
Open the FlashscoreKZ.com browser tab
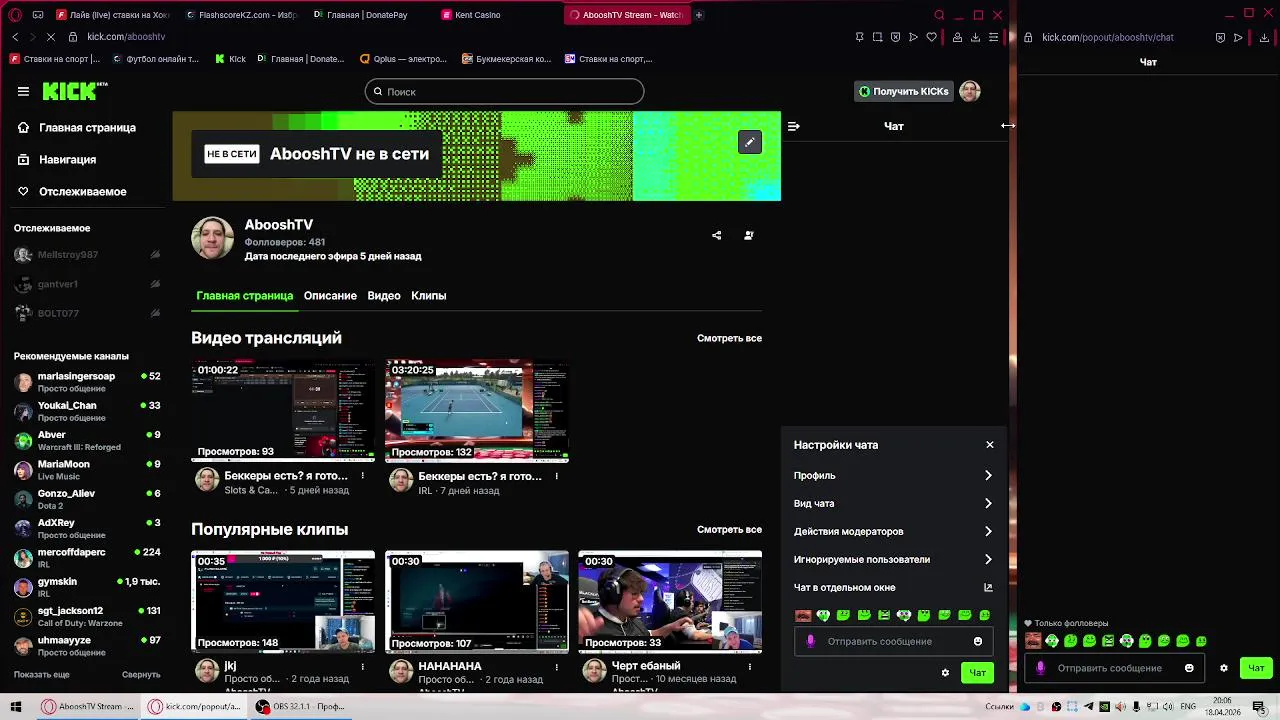click(243, 15)
